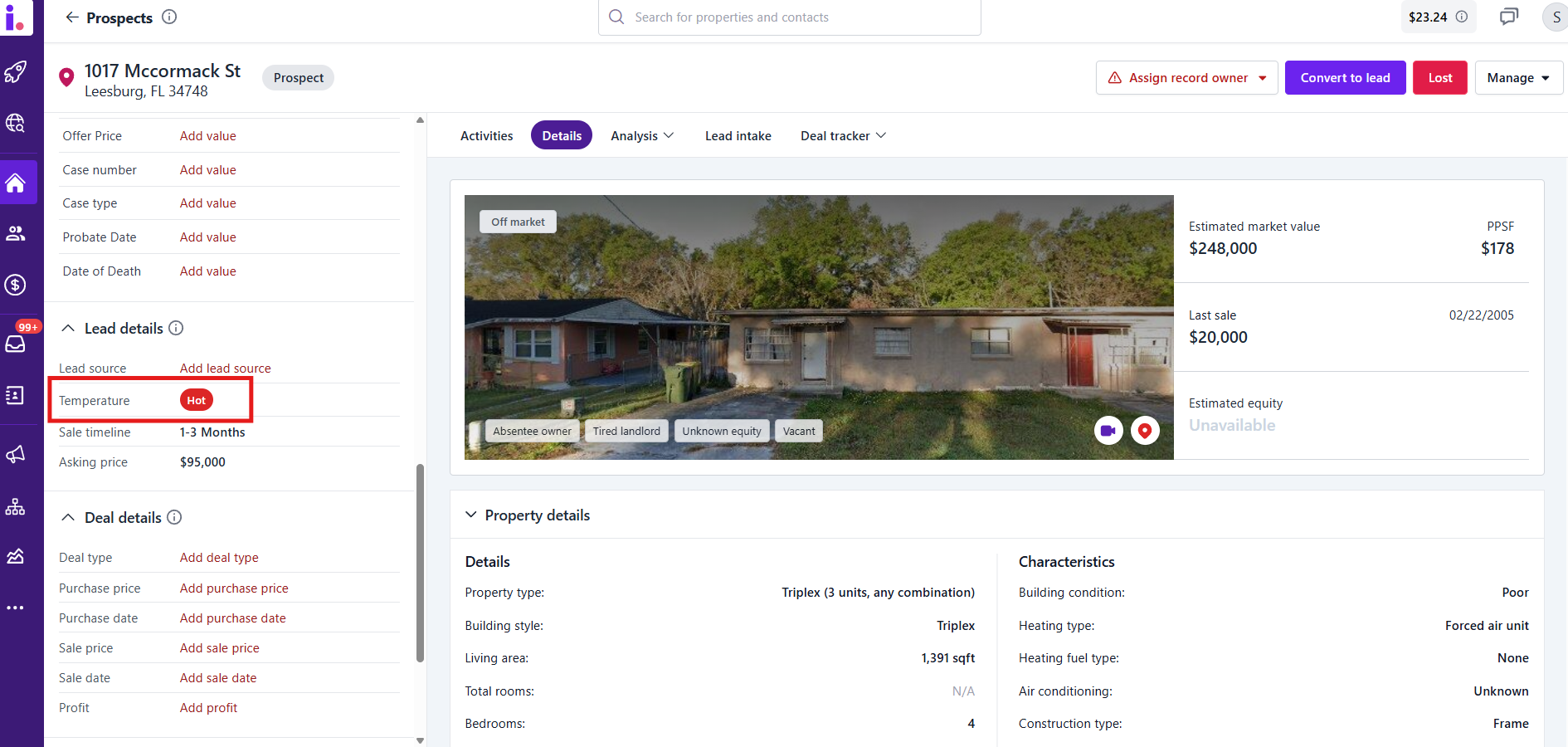Switch to the Activities tab
This screenshot has width=1568, height=747.
pos(486,136)
